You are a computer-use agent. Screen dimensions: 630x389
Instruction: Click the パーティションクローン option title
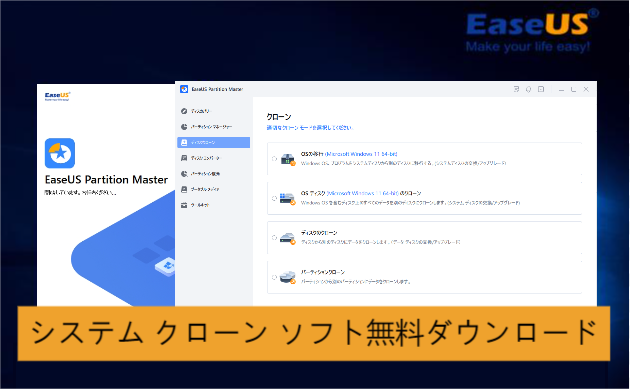[x=323, y=272]
